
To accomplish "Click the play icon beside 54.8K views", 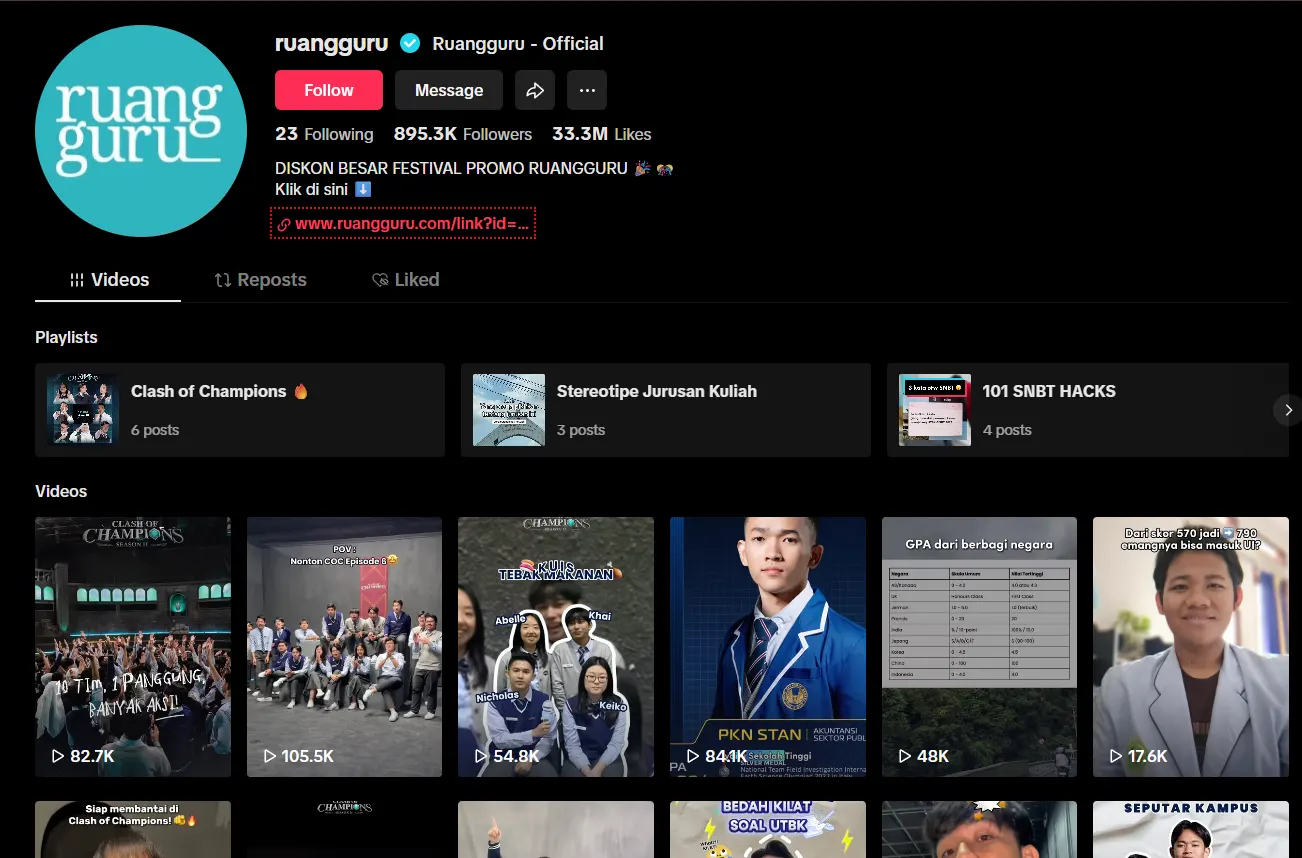I will (481, 756).
